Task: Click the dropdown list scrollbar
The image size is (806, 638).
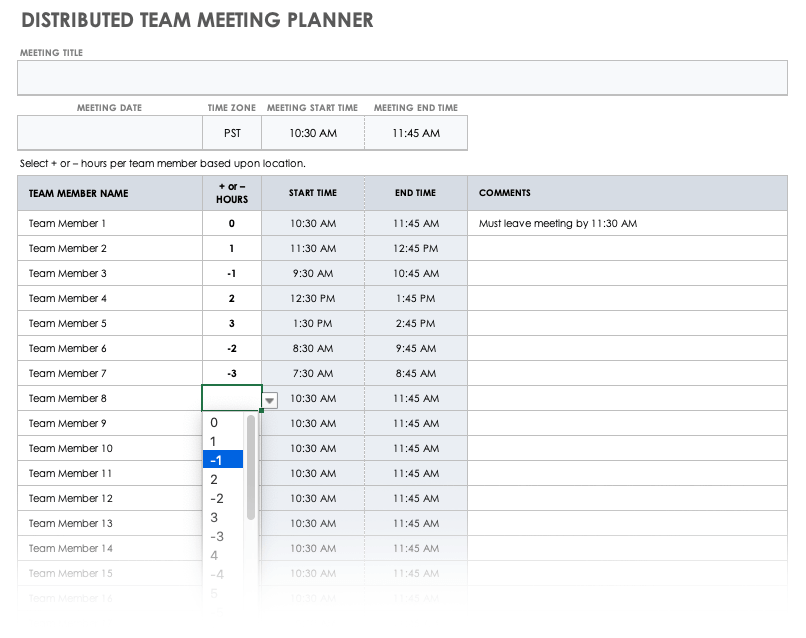Action: [x=251, y=468]
